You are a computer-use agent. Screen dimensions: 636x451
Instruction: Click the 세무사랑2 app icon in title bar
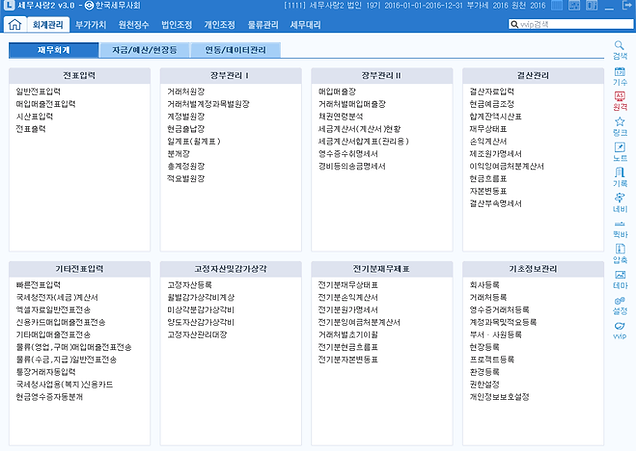coord(9,5)
